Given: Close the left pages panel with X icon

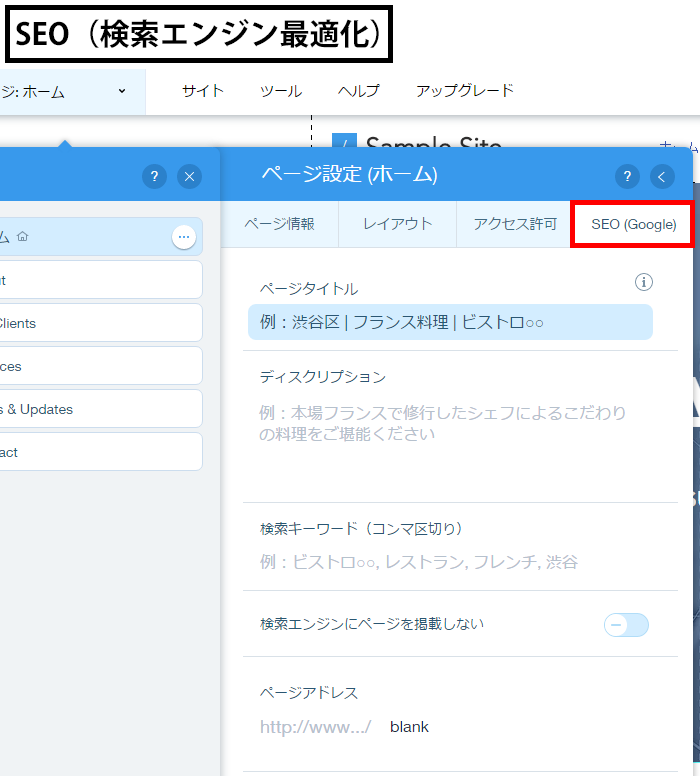Looking at the screenshot, I should [x=190, y=177].
